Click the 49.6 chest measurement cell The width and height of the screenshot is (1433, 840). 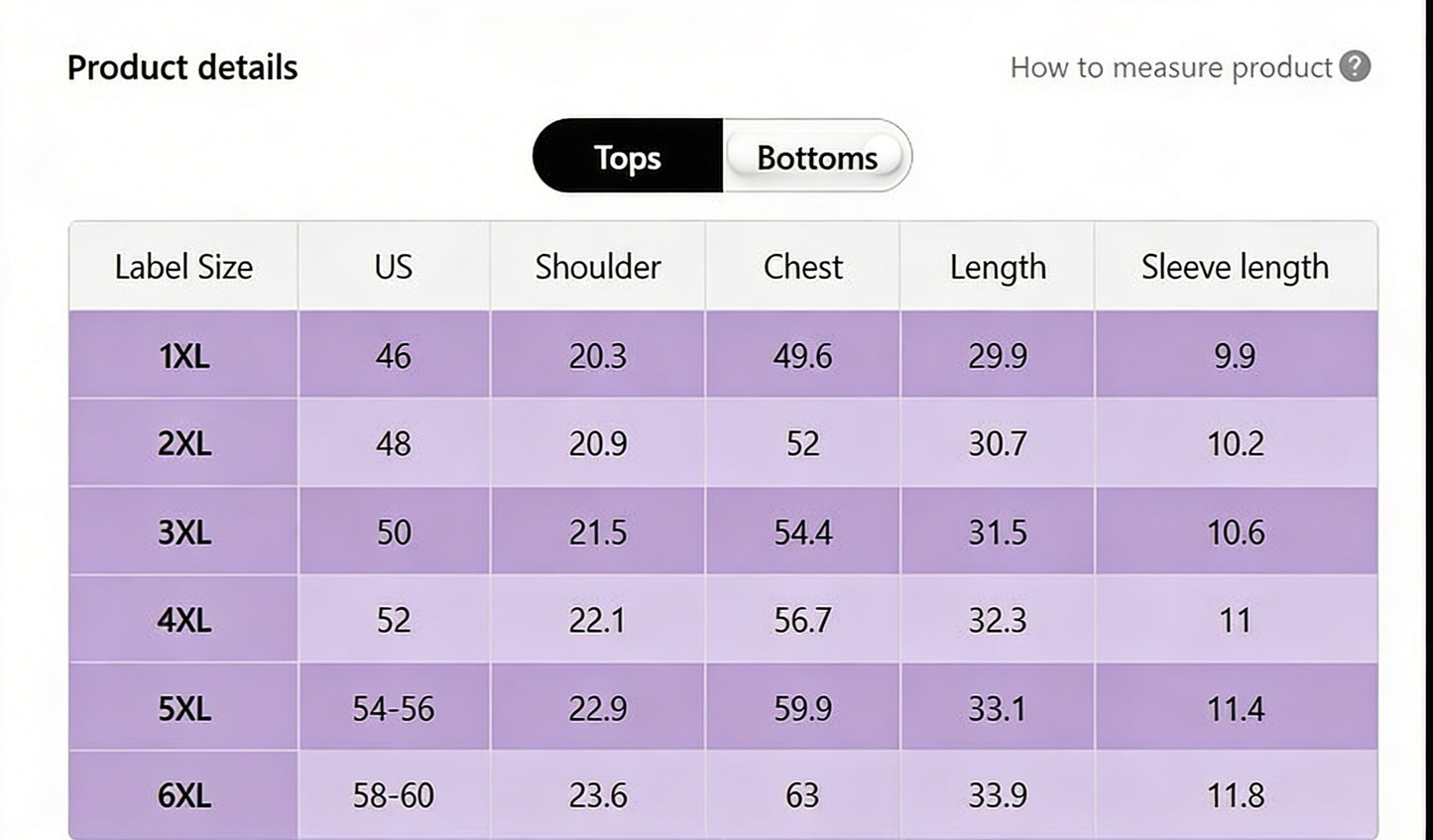click(802, 355)
